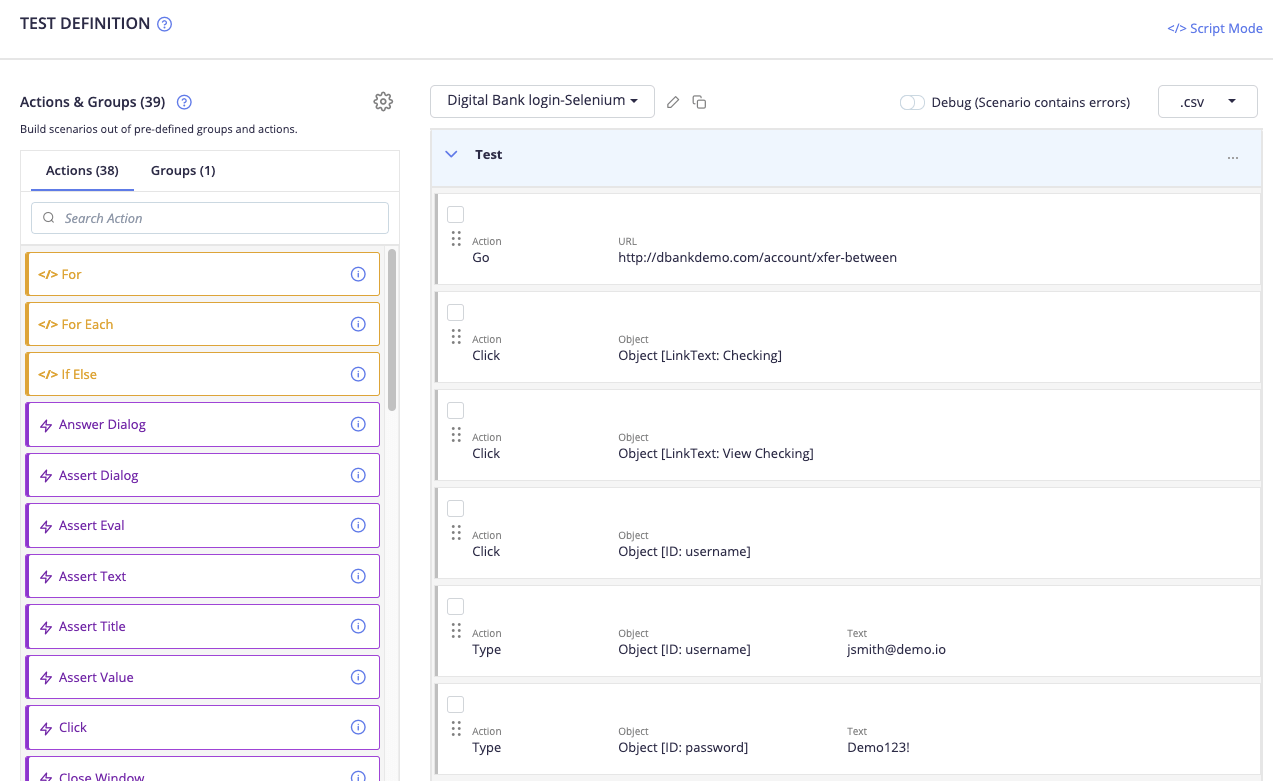Viewport: 1273px width, 781px height.
Task: Open help beside Actions & Groups
Action: 183,101
